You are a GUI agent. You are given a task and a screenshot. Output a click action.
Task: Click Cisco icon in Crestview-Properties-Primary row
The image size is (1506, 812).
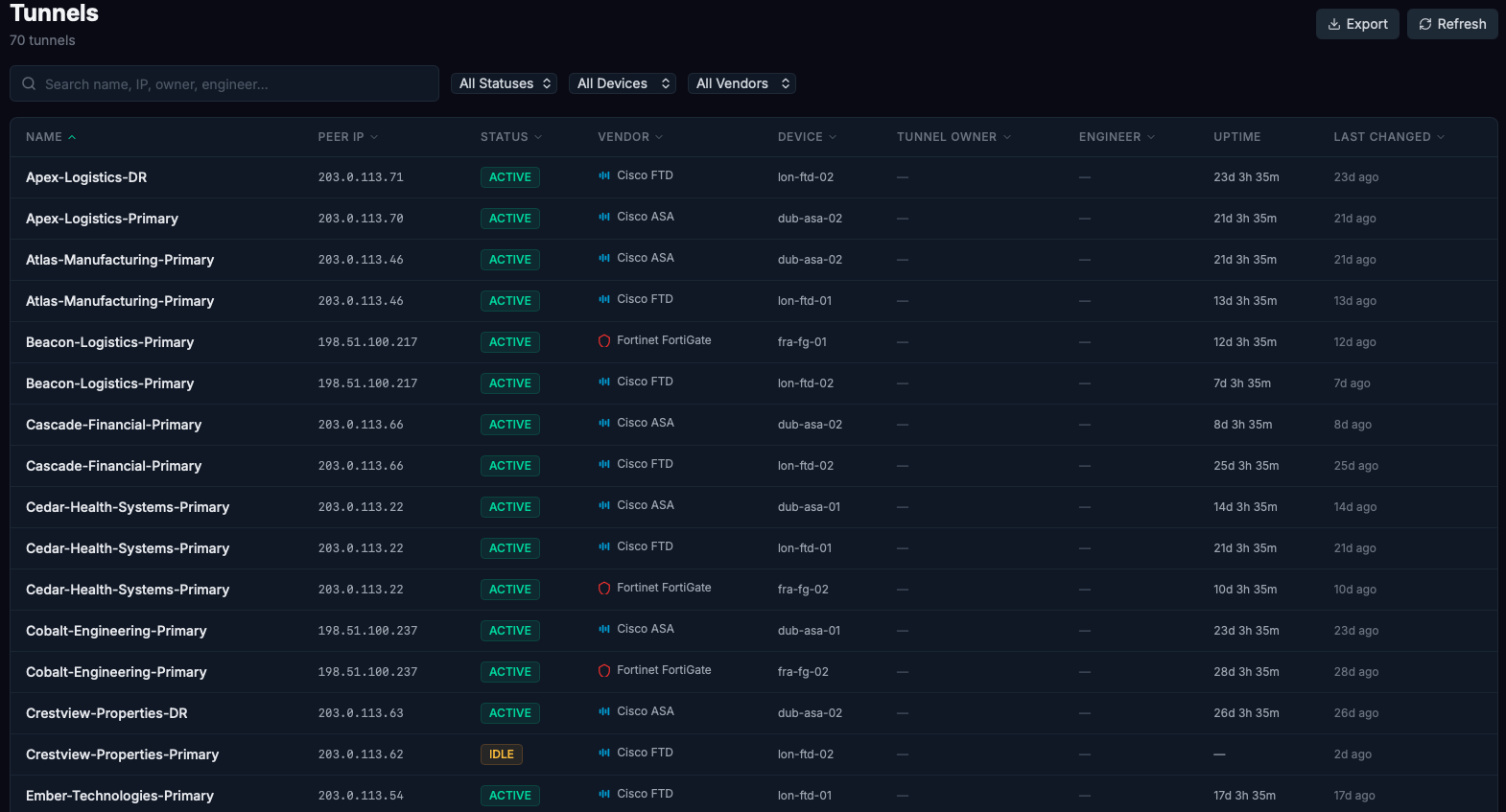(x=604, y=753)
